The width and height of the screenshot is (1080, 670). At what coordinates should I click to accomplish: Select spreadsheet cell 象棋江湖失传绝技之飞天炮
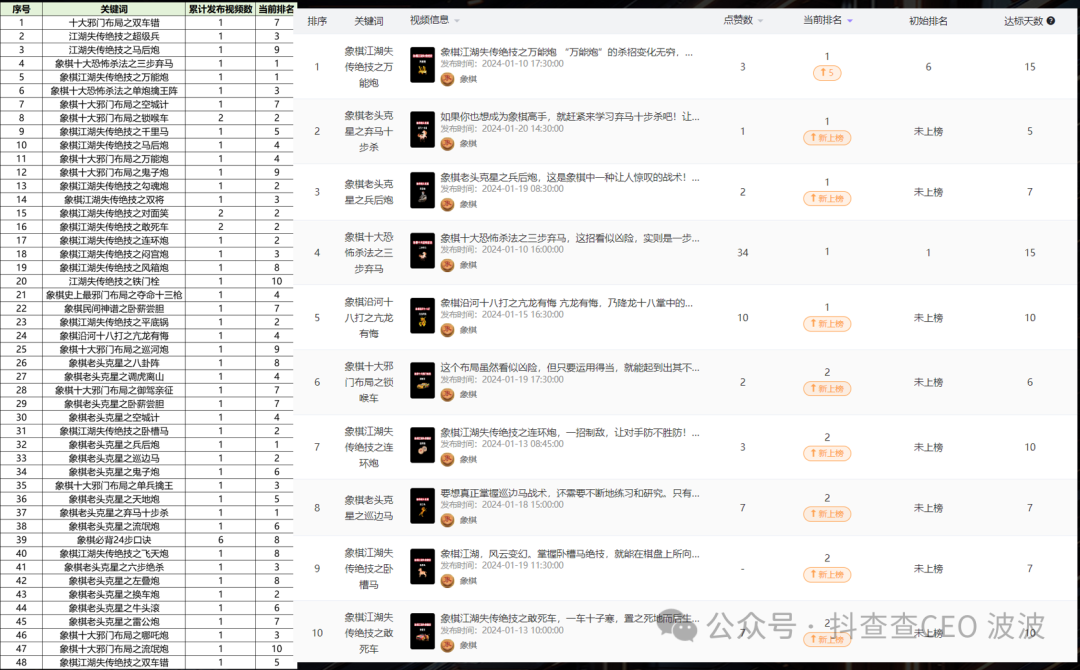pyautogui.click(x=114, y=554)
